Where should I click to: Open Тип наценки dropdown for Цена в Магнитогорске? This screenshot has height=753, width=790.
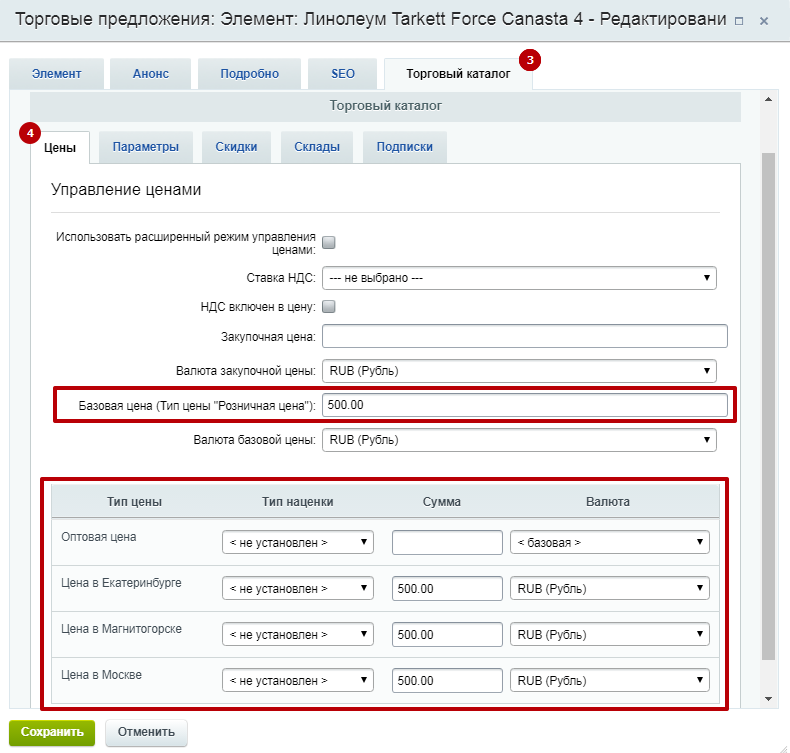pos(298,634)
